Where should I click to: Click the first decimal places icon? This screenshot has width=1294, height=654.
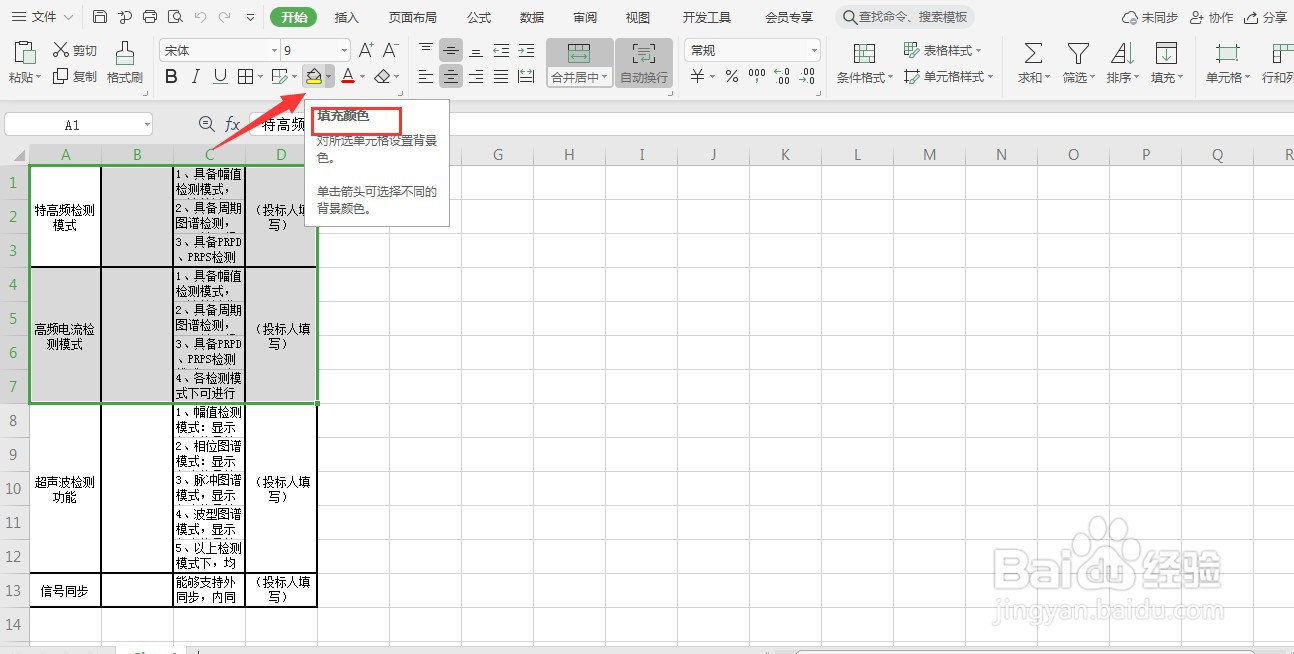(782, 76)
